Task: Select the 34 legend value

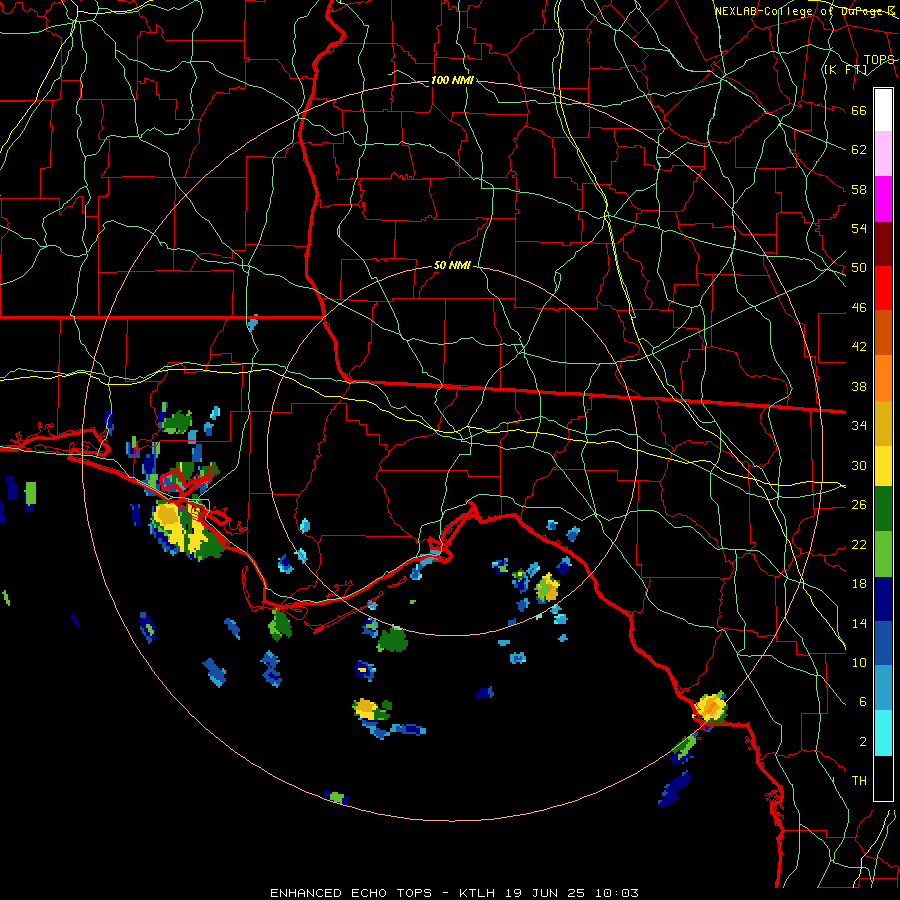Action: pos(859,426)
